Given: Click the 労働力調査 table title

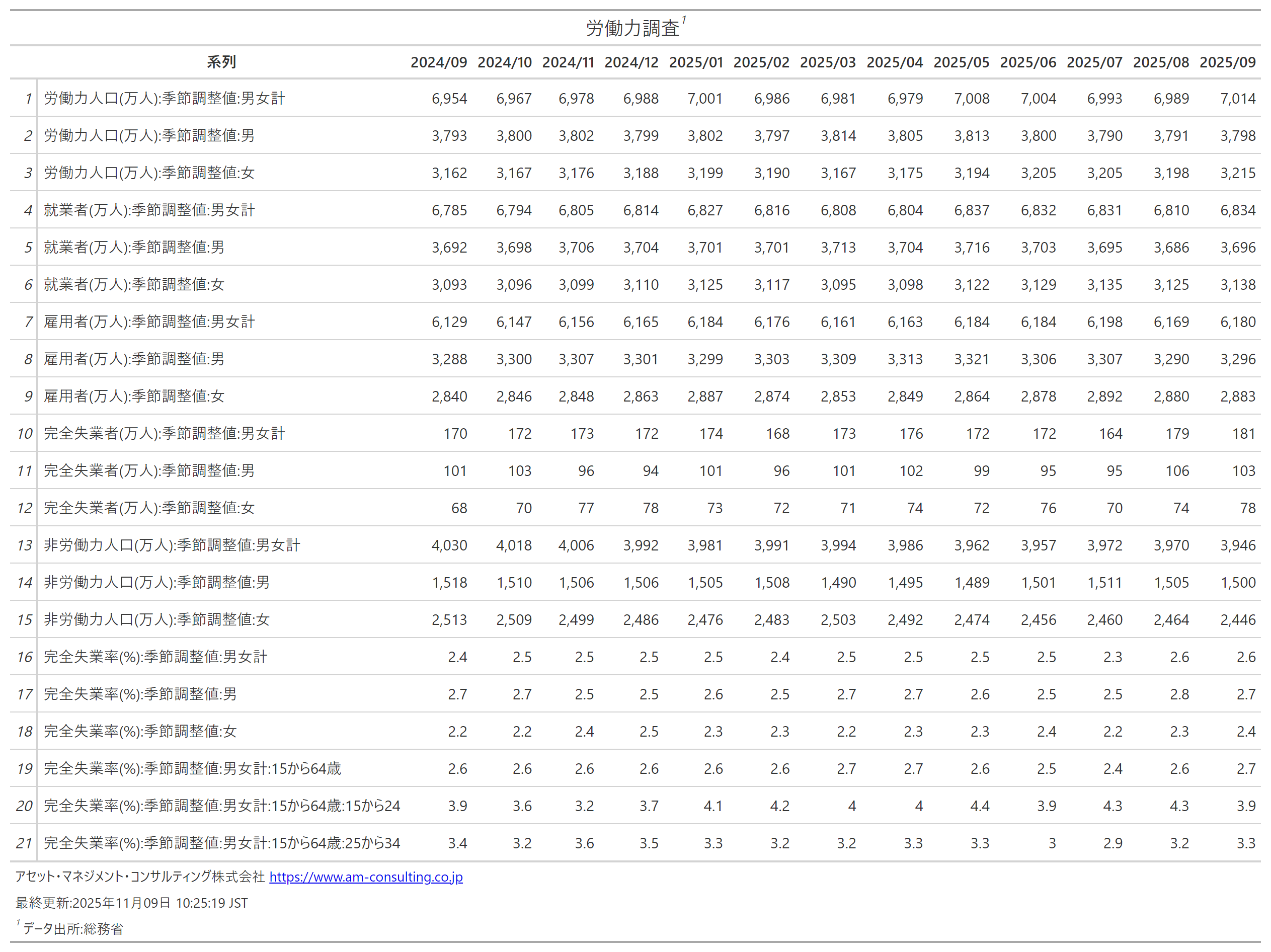Looking at the screenshot, I should [632, 28].
